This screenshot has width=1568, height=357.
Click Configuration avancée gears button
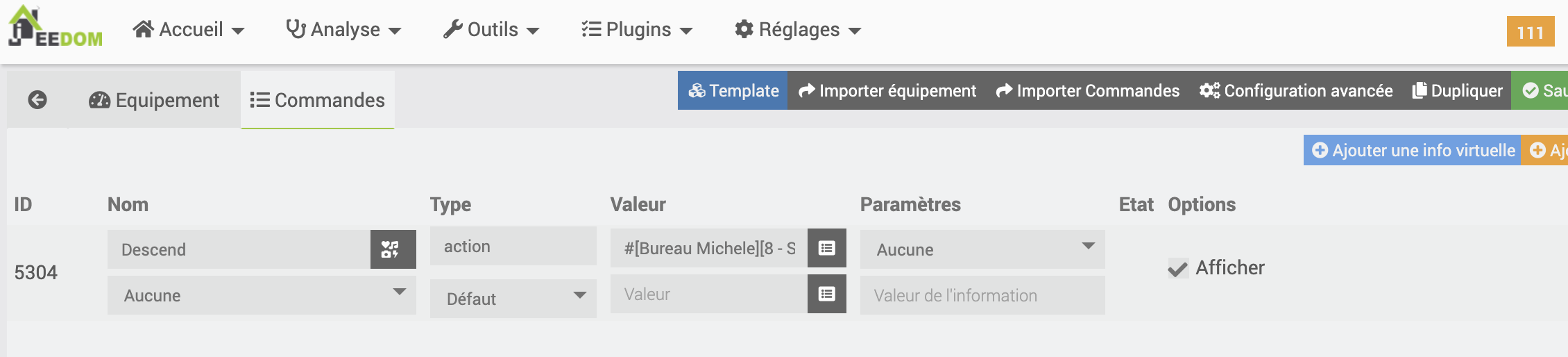coord(1296,90)
